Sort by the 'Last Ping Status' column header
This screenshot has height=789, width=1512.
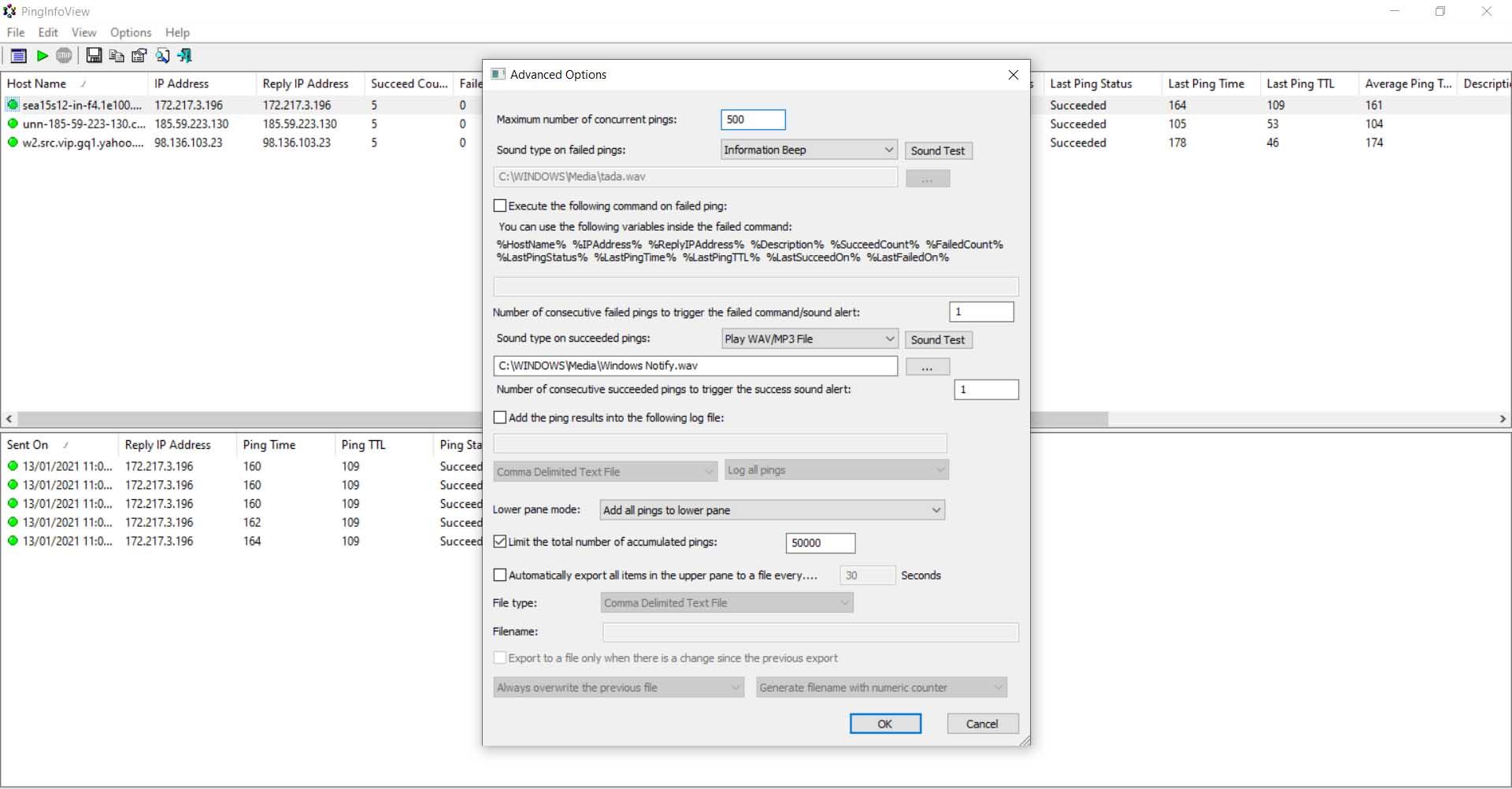pyautogui.click(x=1102, y=83)
